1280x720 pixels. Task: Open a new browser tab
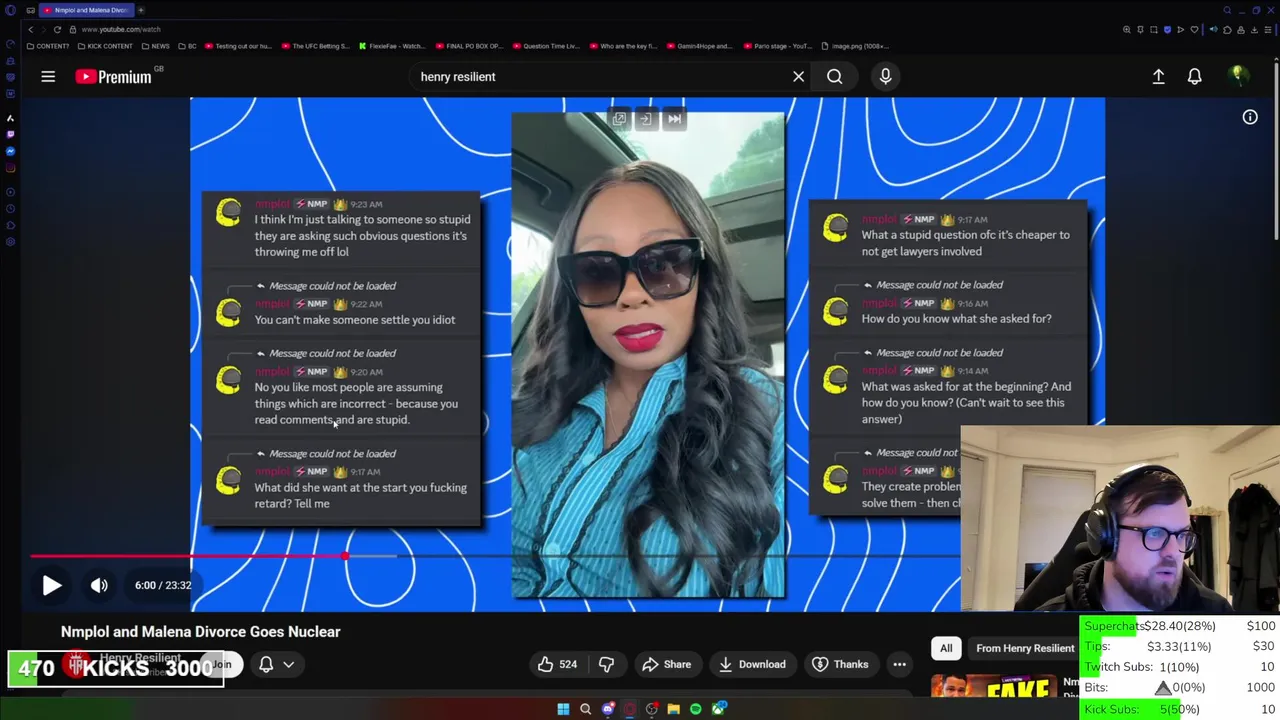(x=141, y=10)
